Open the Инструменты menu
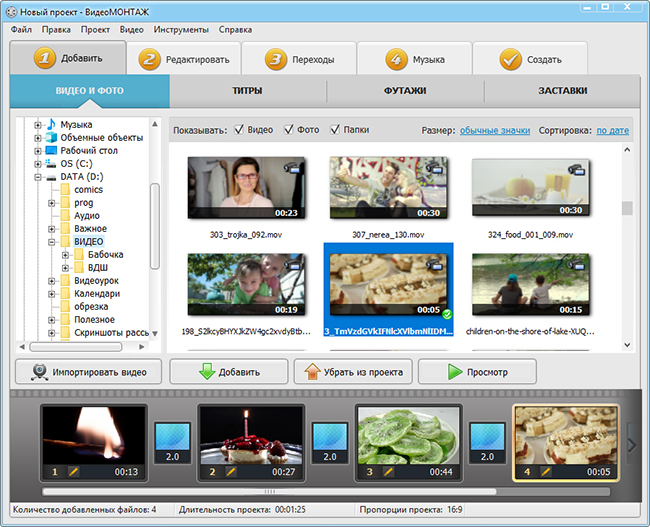This screenshot has width=650, height=527. pos(180,30)
